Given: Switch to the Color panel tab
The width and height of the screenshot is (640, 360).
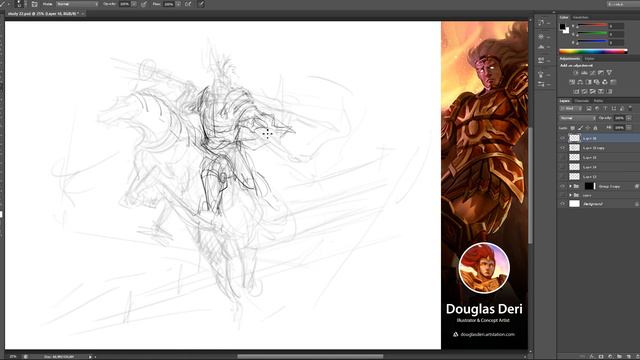Looking at the screenshot, I should click(564, 18).
